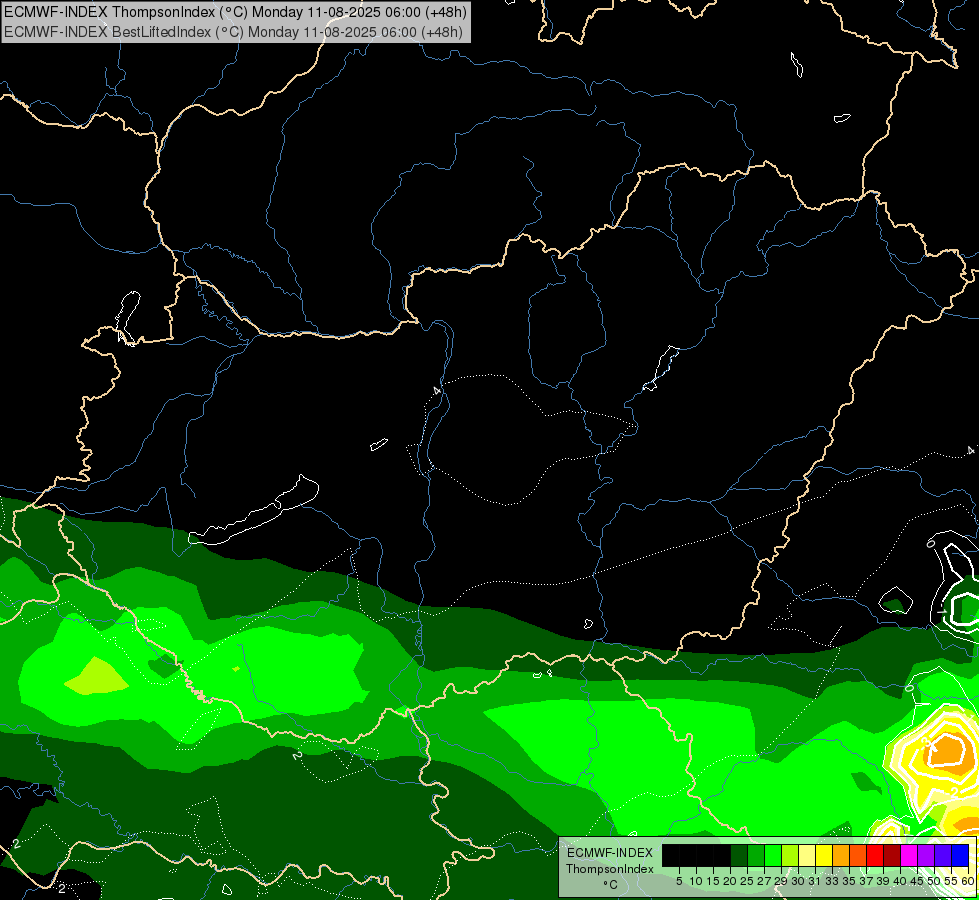Click the legend scale value 37

[866, 881]
